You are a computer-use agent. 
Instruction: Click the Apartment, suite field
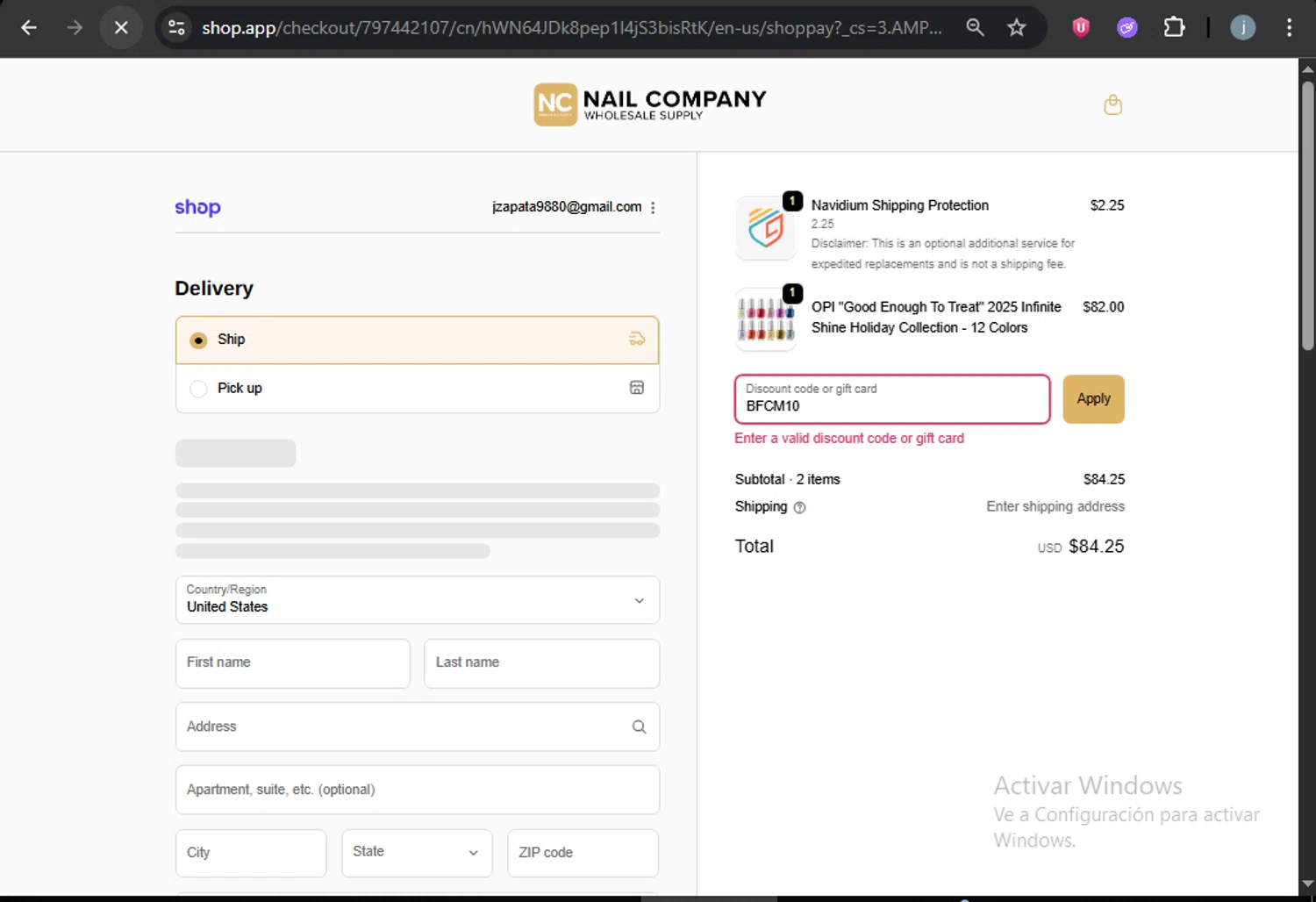click(x=418, y=790)
